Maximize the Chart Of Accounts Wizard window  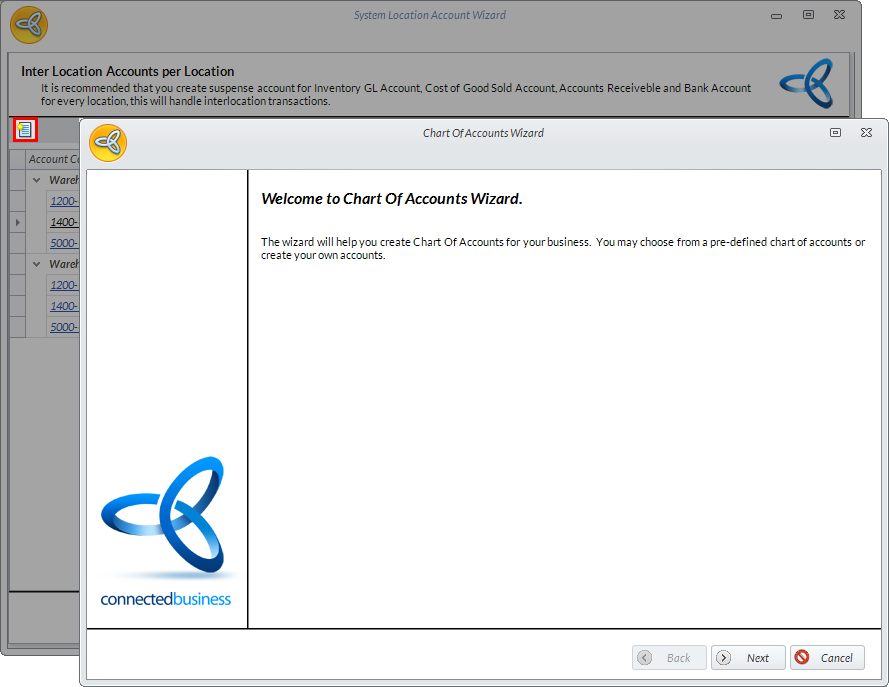835,133
